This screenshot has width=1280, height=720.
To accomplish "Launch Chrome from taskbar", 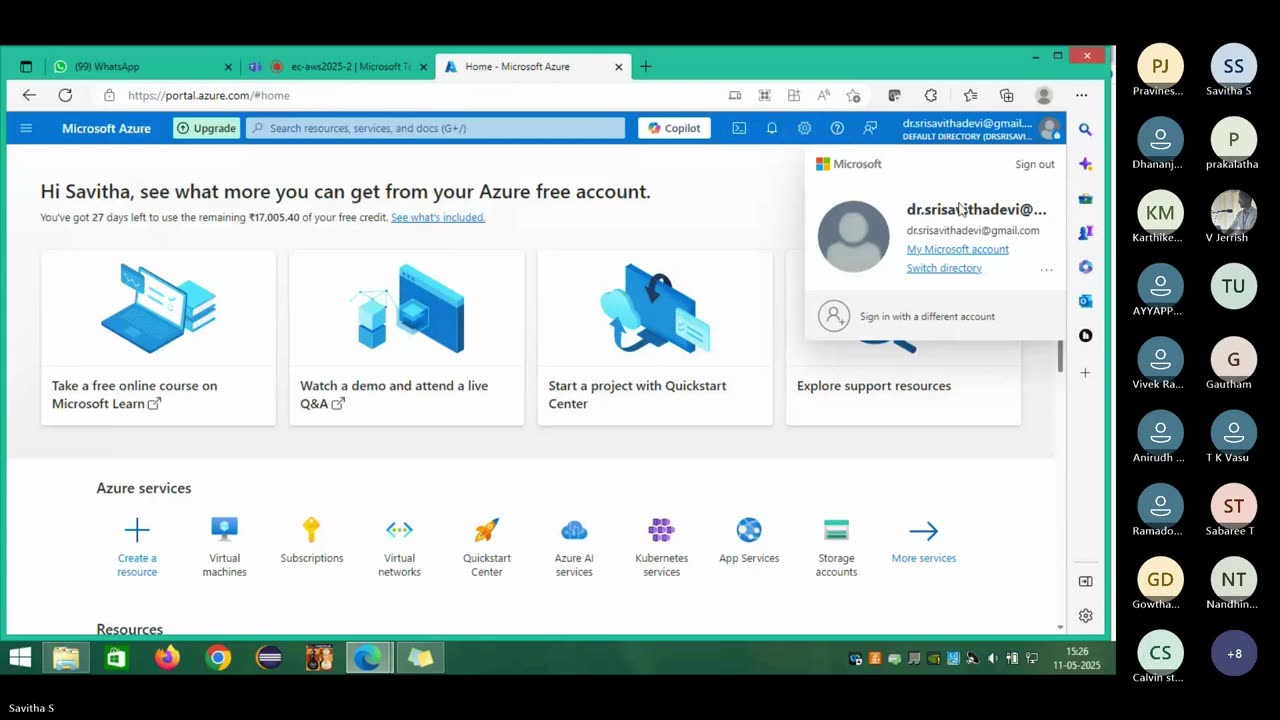I will [218, 657].
